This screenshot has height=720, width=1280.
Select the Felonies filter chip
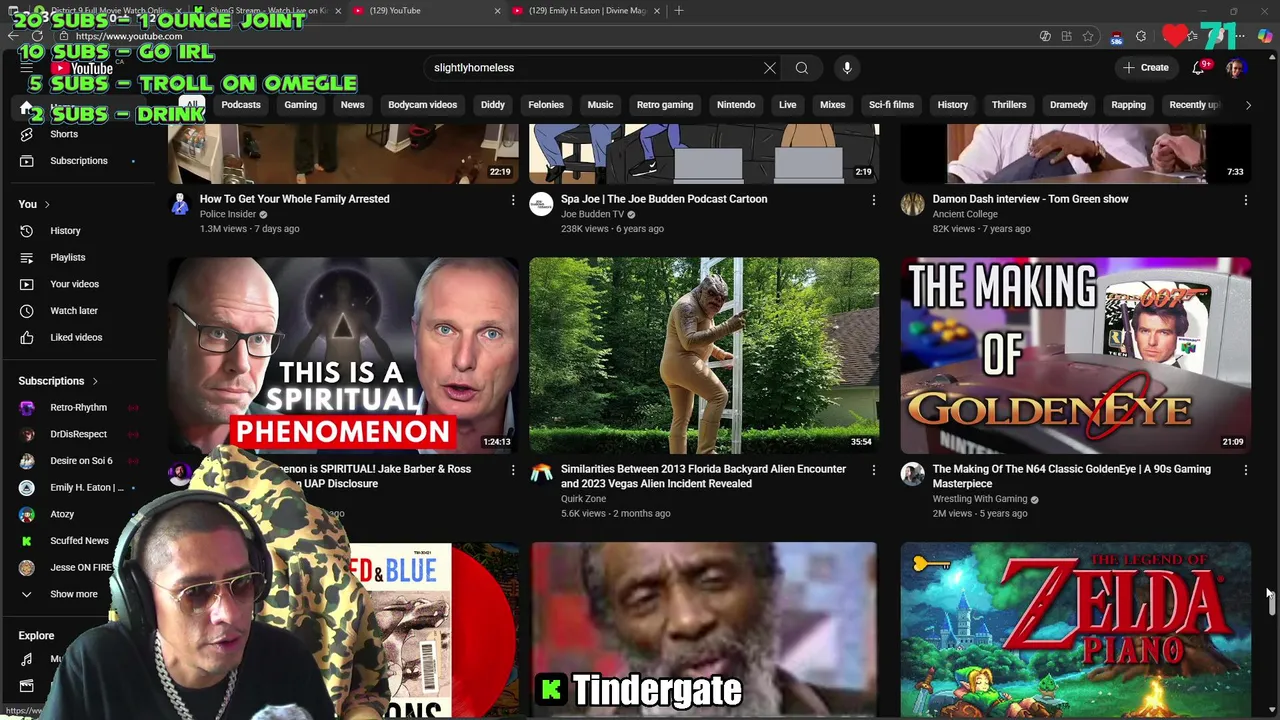[546, 105]
